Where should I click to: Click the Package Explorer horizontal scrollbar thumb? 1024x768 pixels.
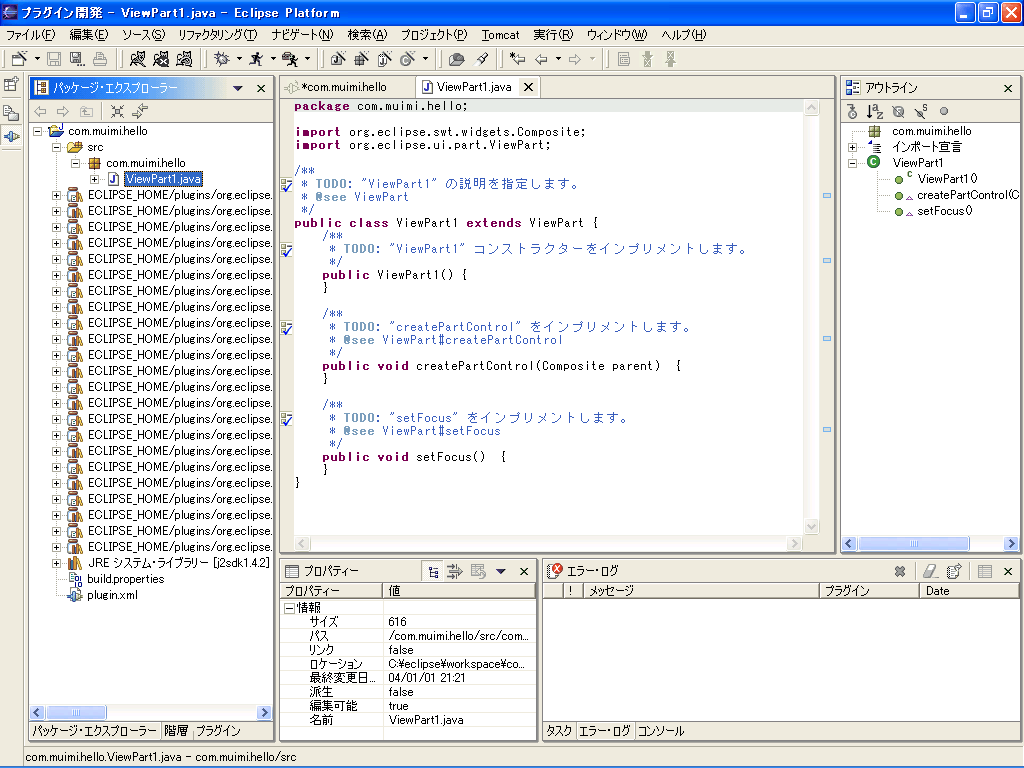[x=76, y=712]
